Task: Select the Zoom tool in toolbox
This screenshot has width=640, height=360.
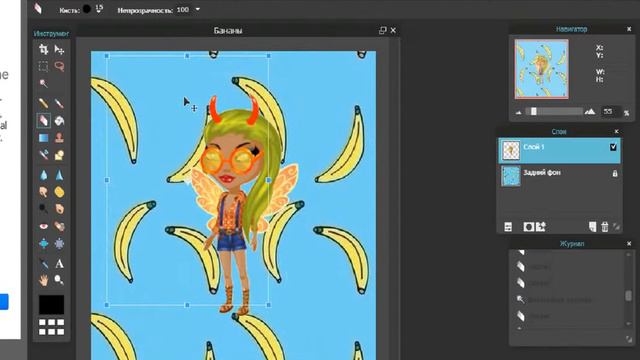Action: pyautogui.click(x=59, y=280)
